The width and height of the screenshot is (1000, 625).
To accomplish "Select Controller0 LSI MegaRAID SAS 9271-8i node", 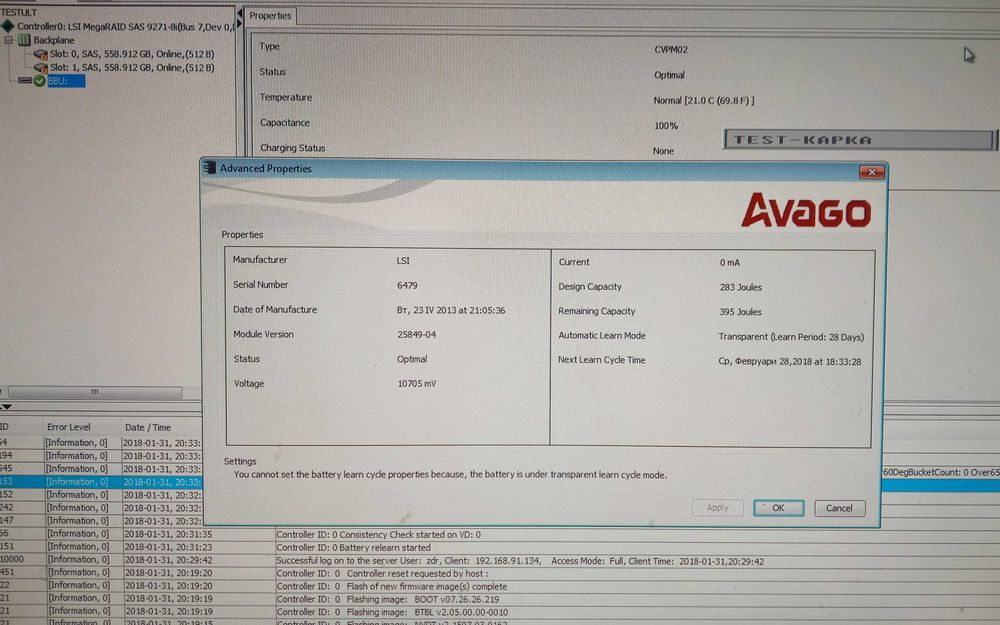I will pos(126,27).
